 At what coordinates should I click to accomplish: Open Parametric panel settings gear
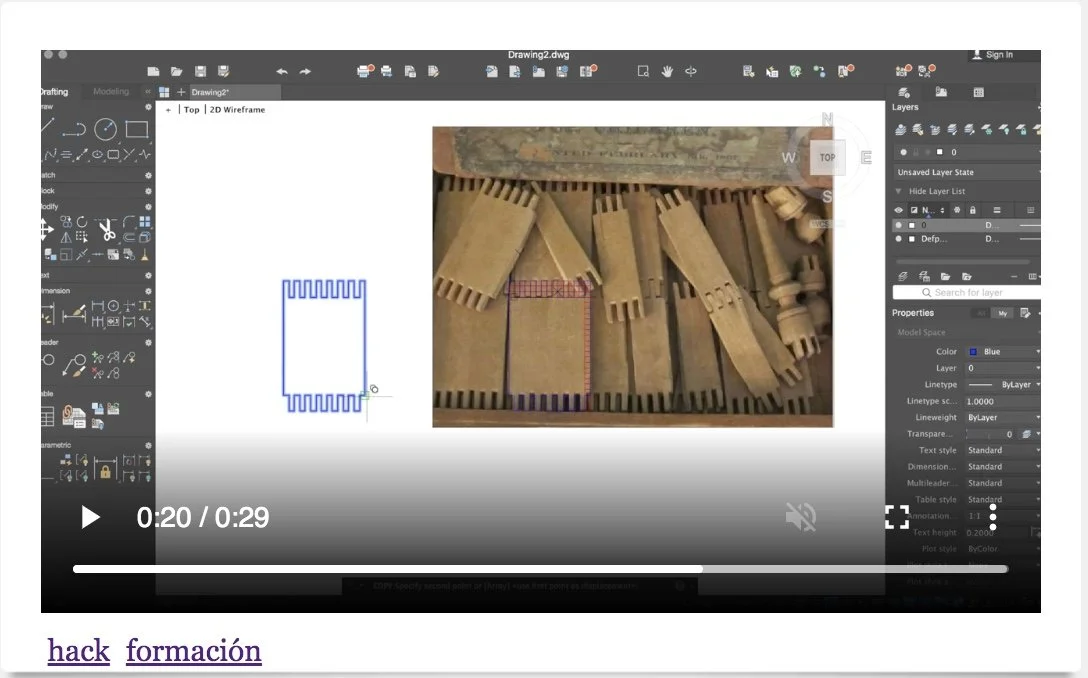click(148, 446)
